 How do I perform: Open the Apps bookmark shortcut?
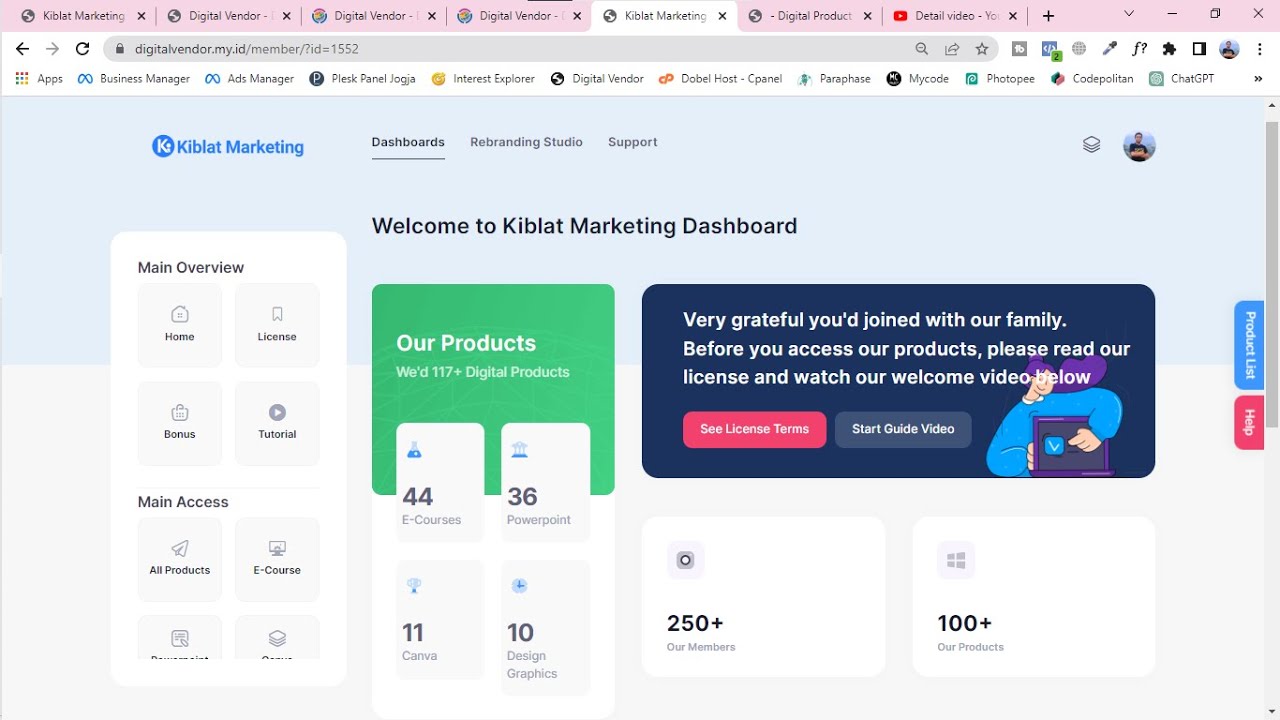pos(39,78)
